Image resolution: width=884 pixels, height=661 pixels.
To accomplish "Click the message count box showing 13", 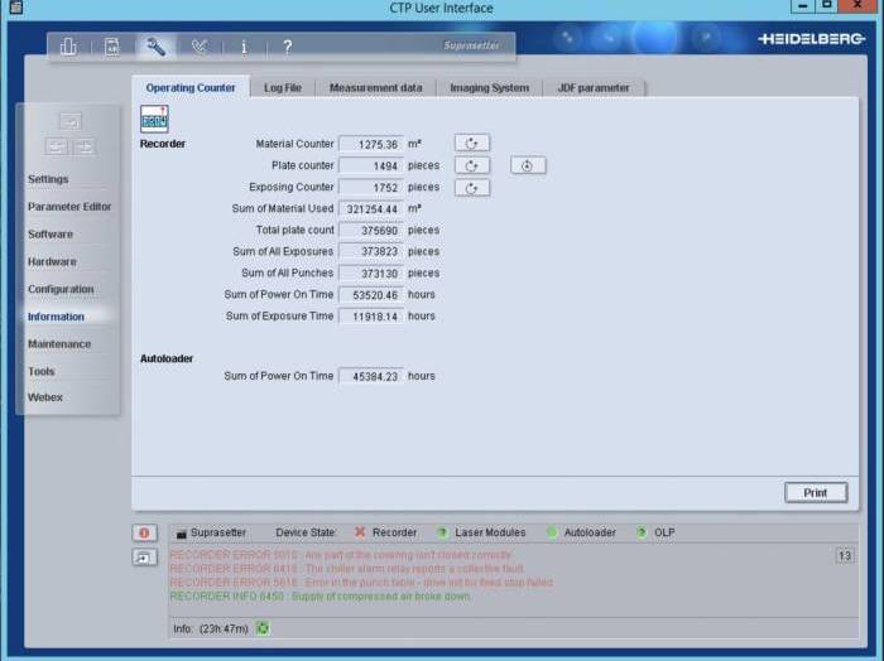I will [845, 556].
